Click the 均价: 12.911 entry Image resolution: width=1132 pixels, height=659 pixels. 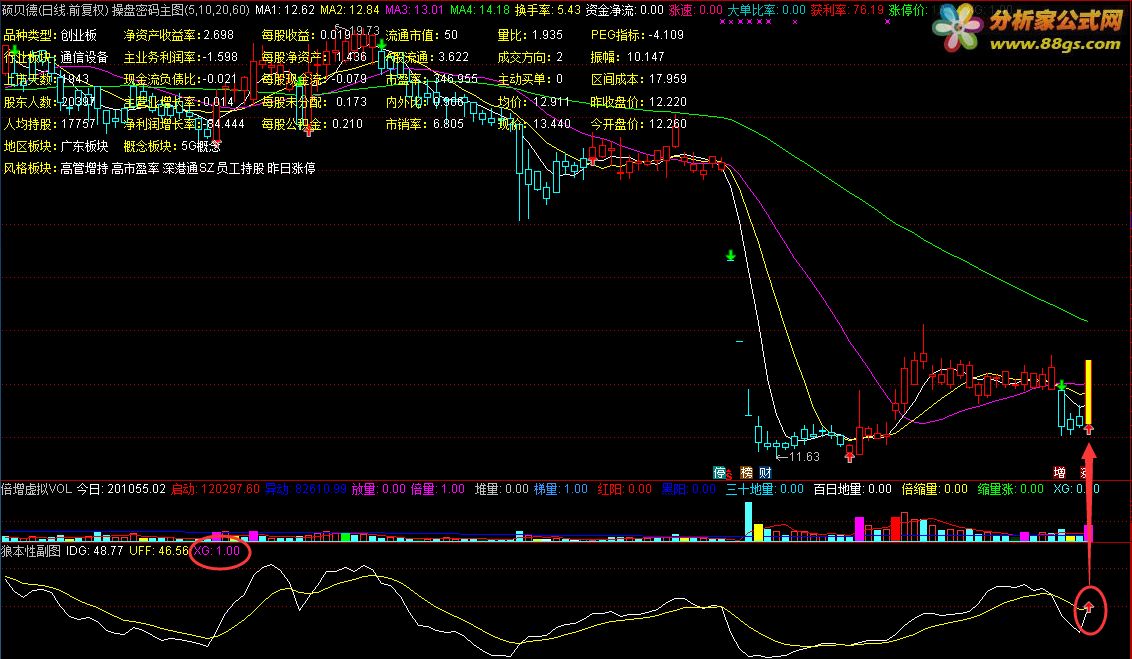point(534,102)
